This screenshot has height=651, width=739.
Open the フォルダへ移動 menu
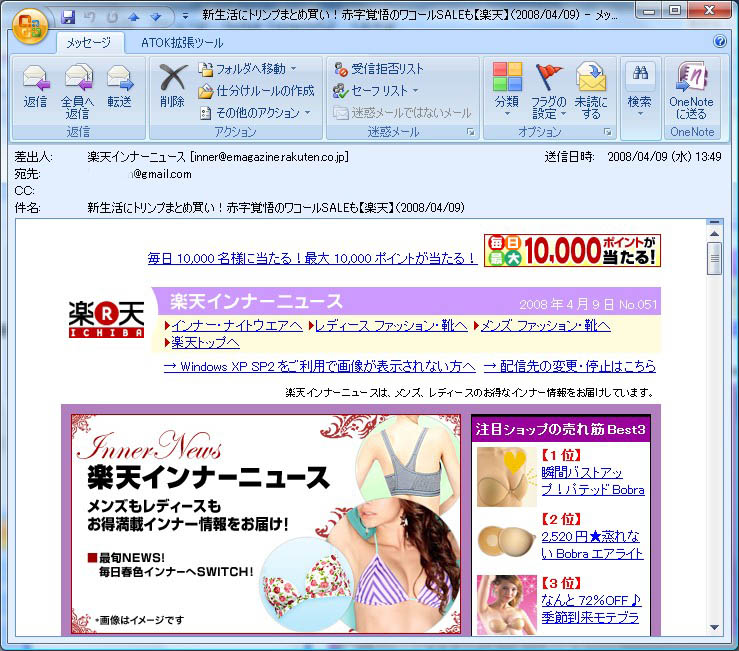click(x=248, y=69)
